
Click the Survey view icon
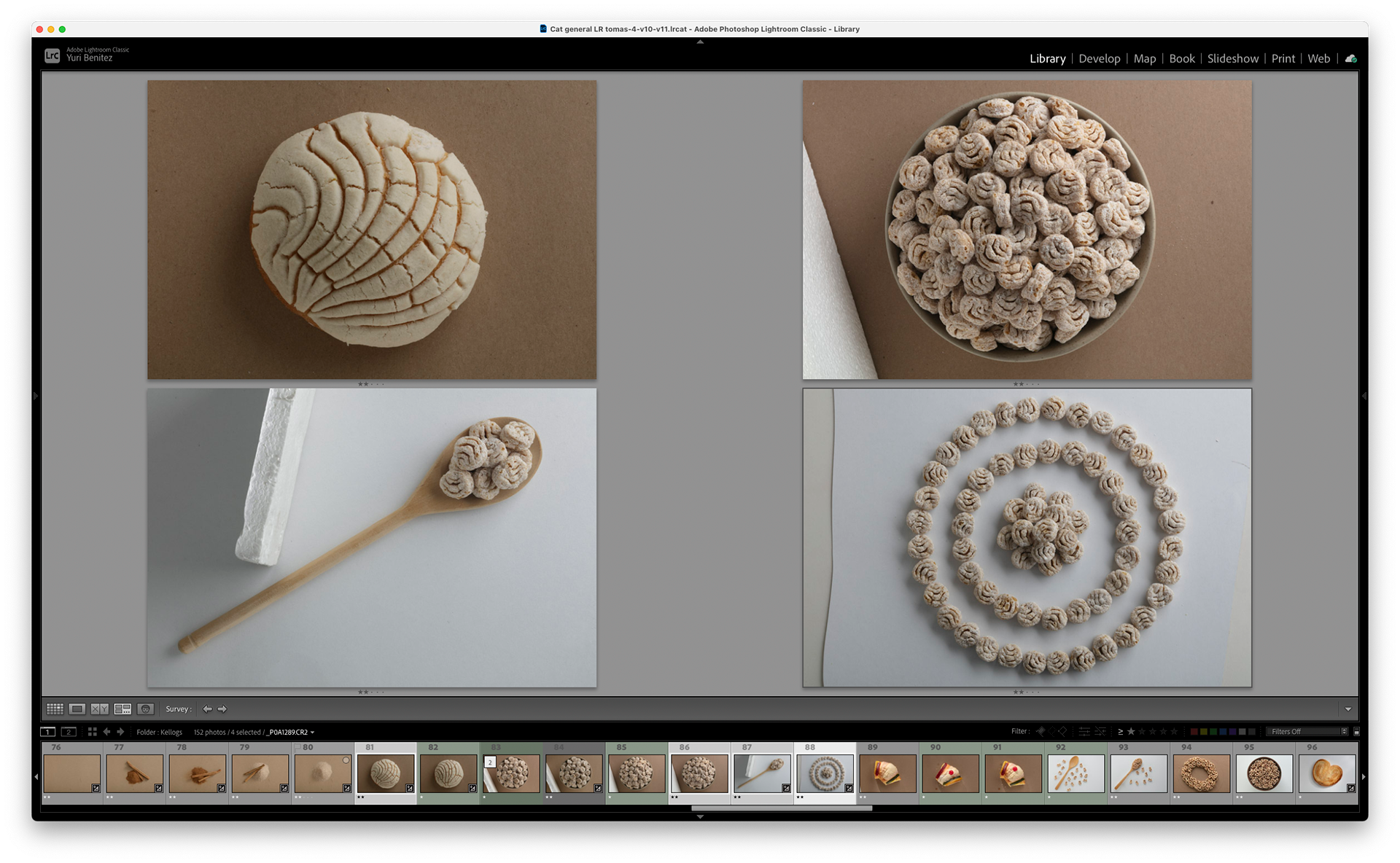[x=122, y=708]
